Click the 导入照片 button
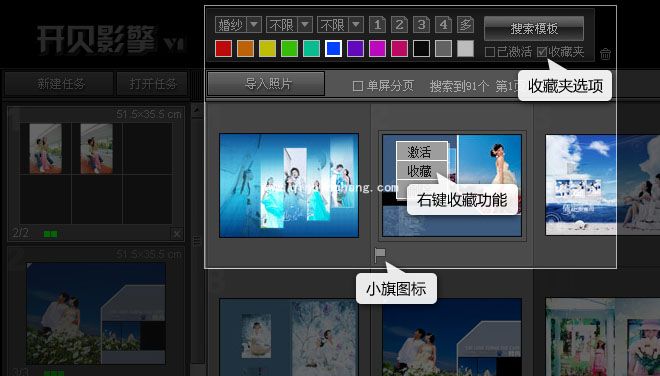This screenshot has height=376, width=660. coord(266,83)
